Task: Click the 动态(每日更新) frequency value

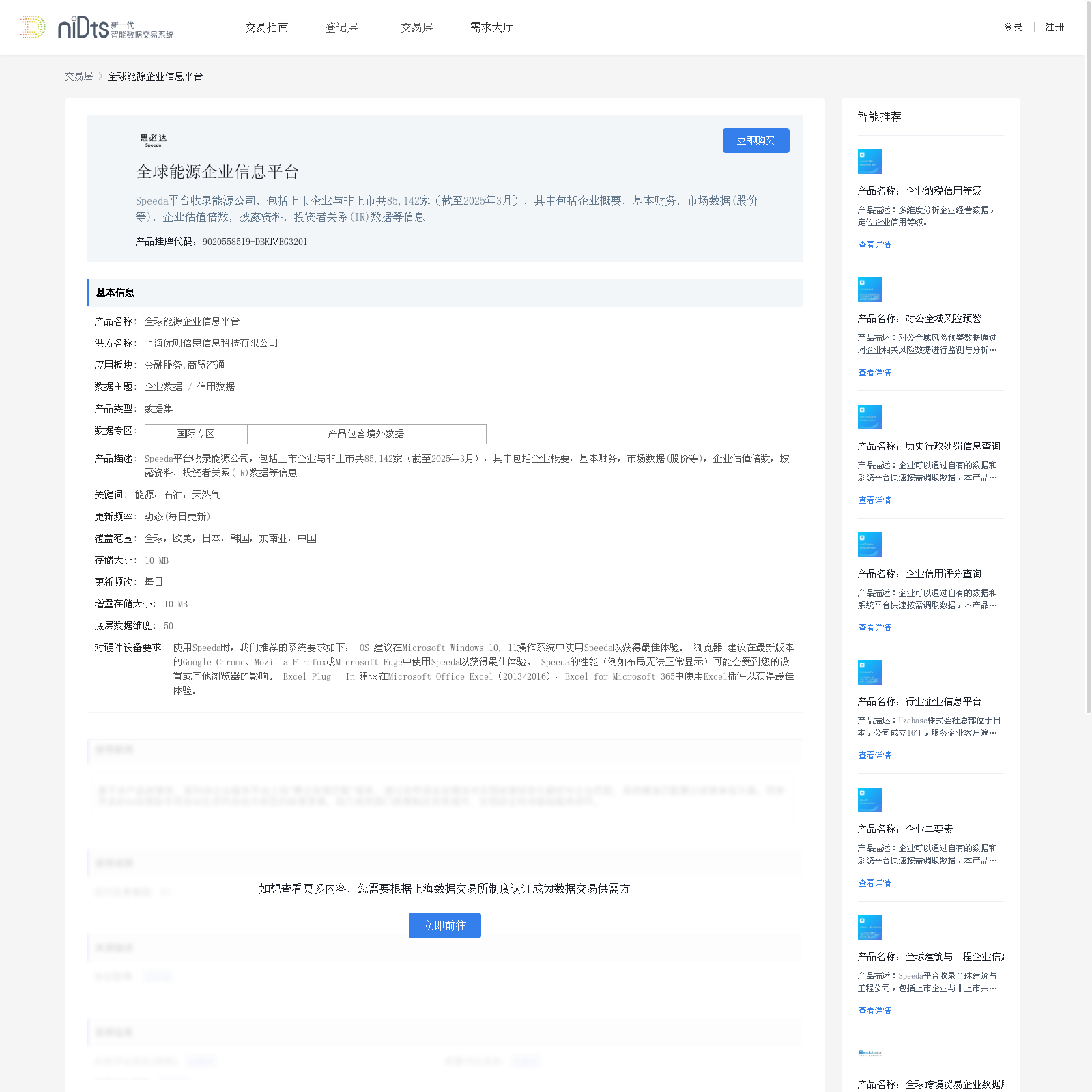Action: coord(177,517)
